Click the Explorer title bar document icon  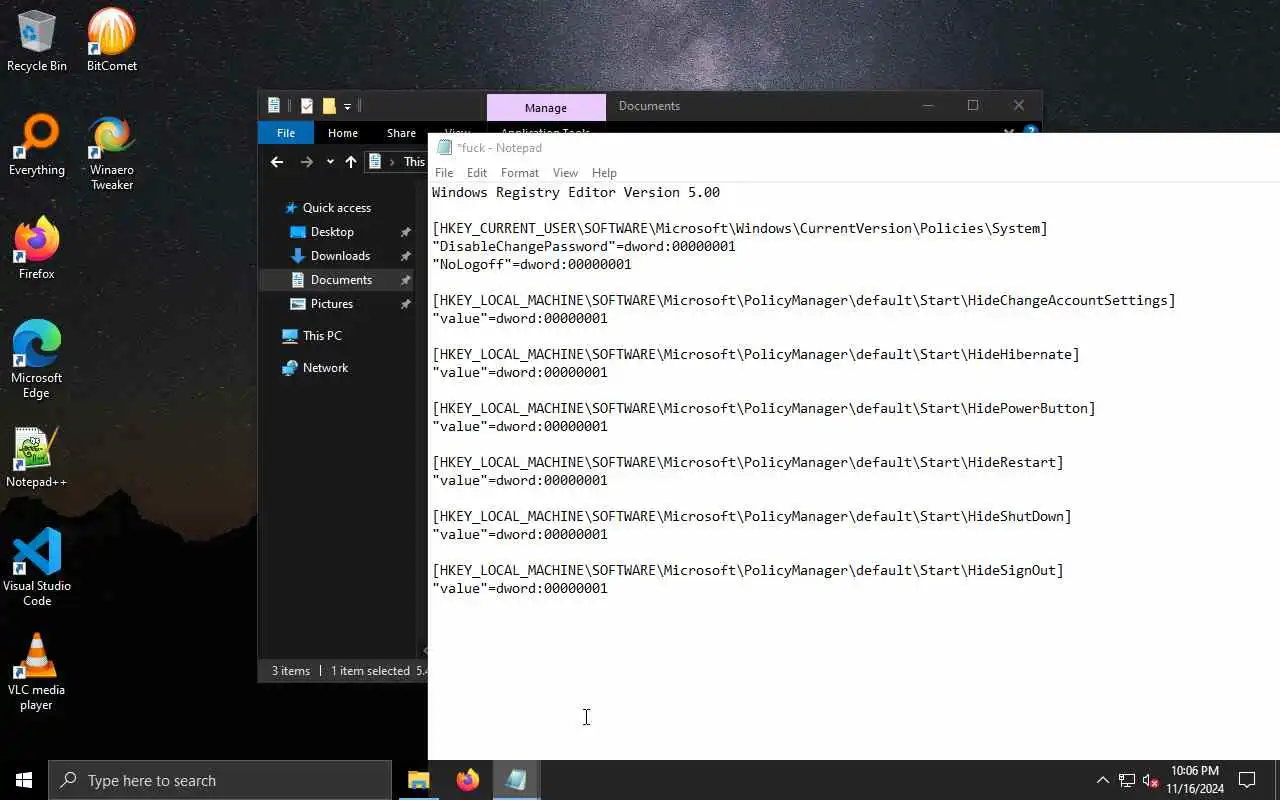tap(274, 106)
